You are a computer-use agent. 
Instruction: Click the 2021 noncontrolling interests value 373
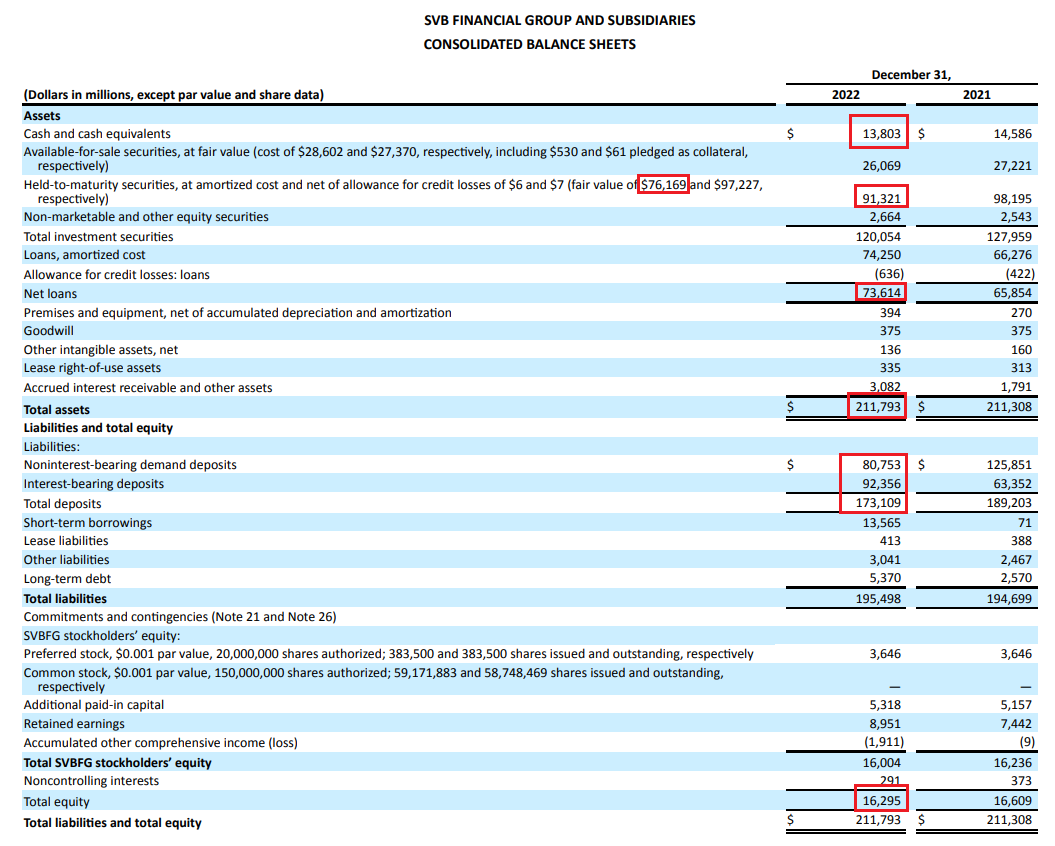click(x=1021, y=781)
